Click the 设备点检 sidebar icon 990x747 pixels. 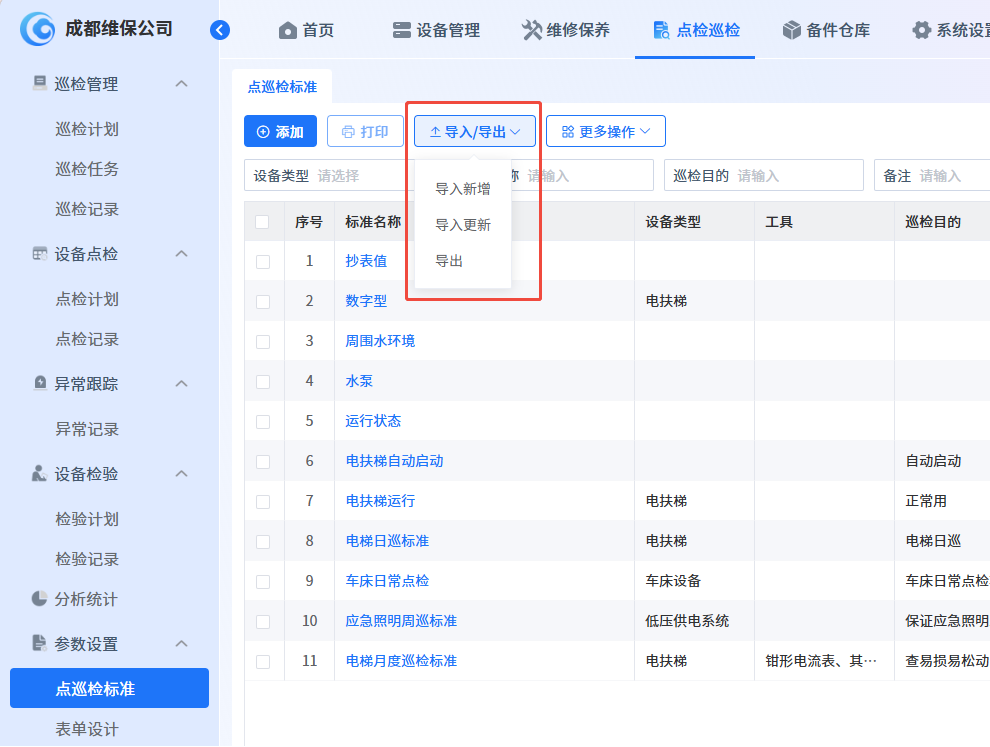click(40, 253)
